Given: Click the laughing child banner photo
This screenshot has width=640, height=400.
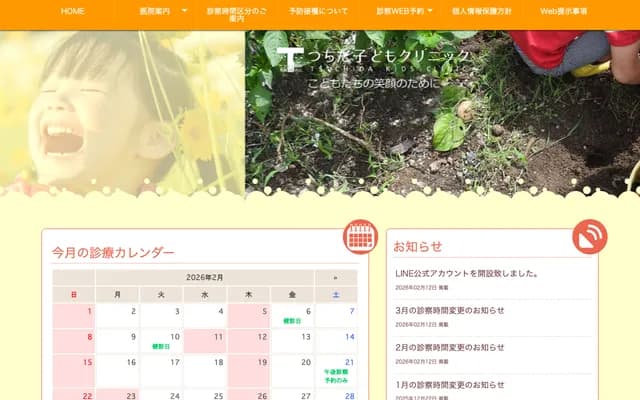Looking at the screenshot, I should point(122,112).
